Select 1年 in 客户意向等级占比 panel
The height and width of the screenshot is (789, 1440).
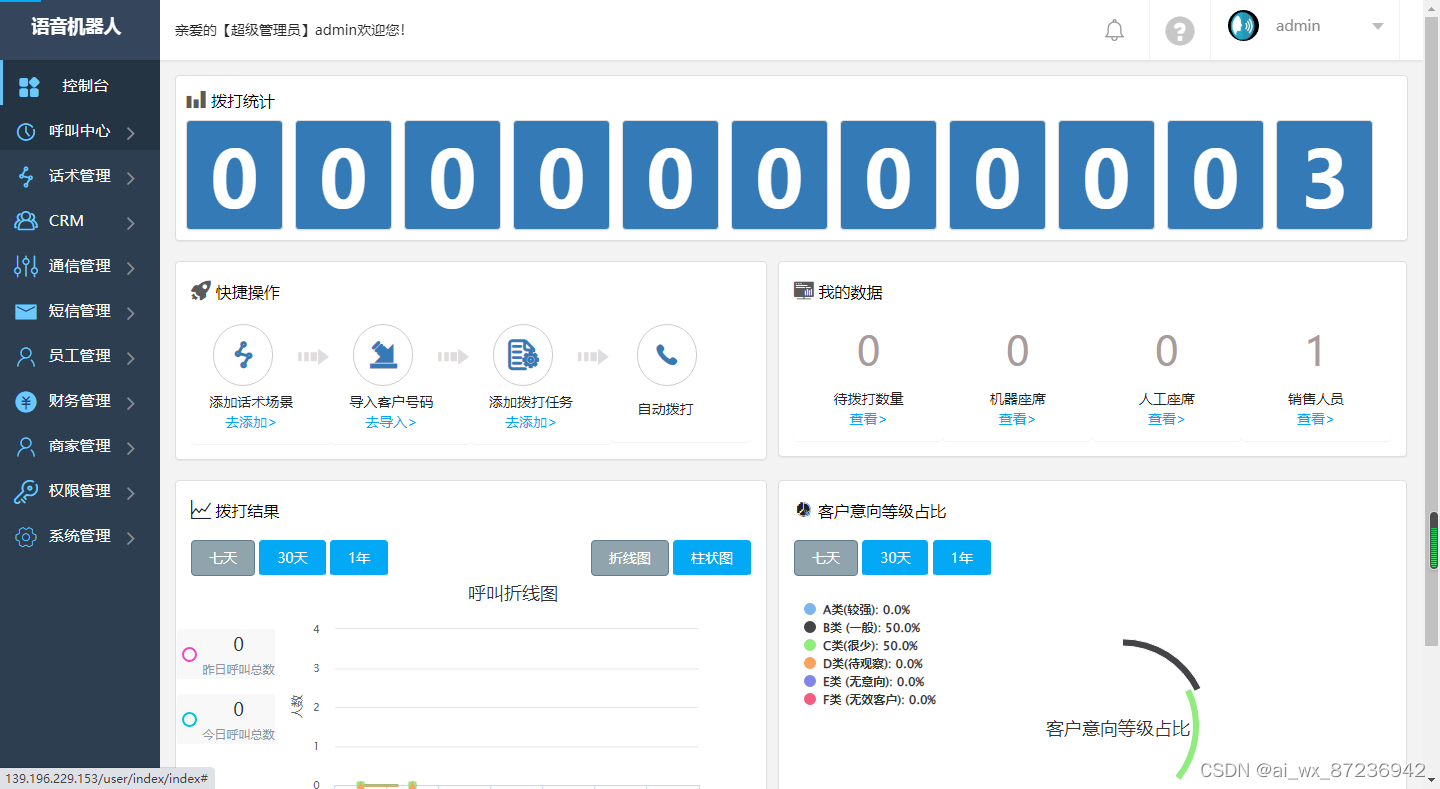point(962,558)
